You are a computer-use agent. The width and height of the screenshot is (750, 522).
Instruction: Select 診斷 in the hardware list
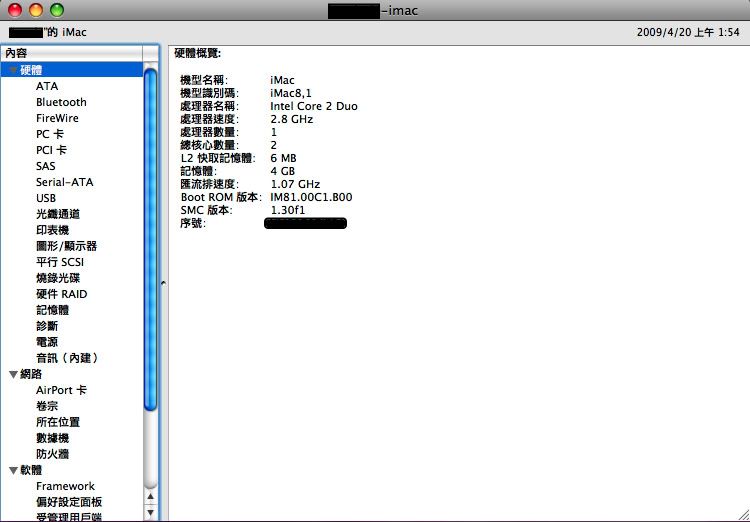tap(47, 326)
